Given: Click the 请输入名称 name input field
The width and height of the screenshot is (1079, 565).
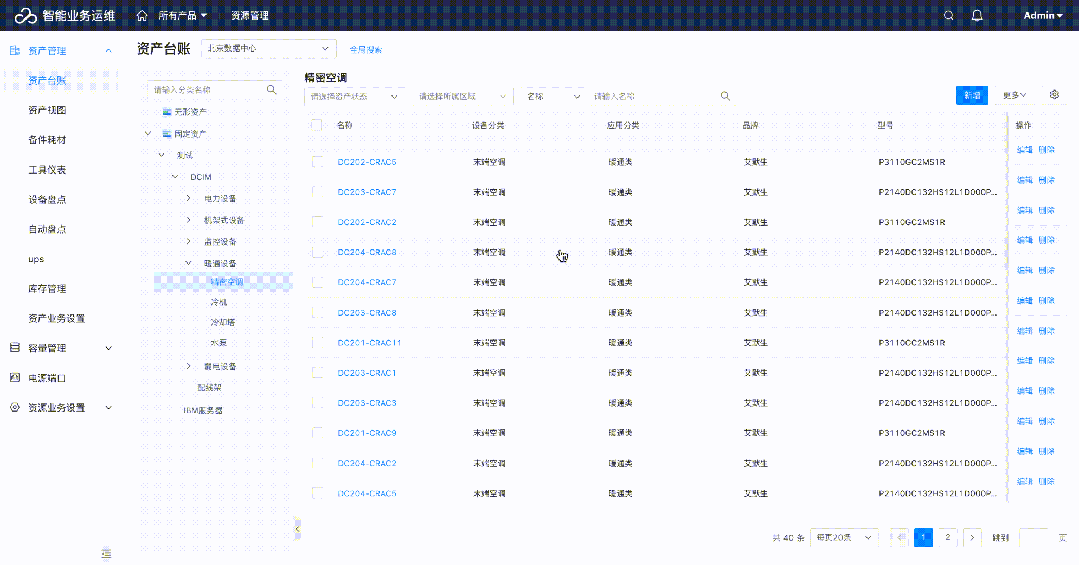Looking at the screenshot, I should (x=650, y=96).
